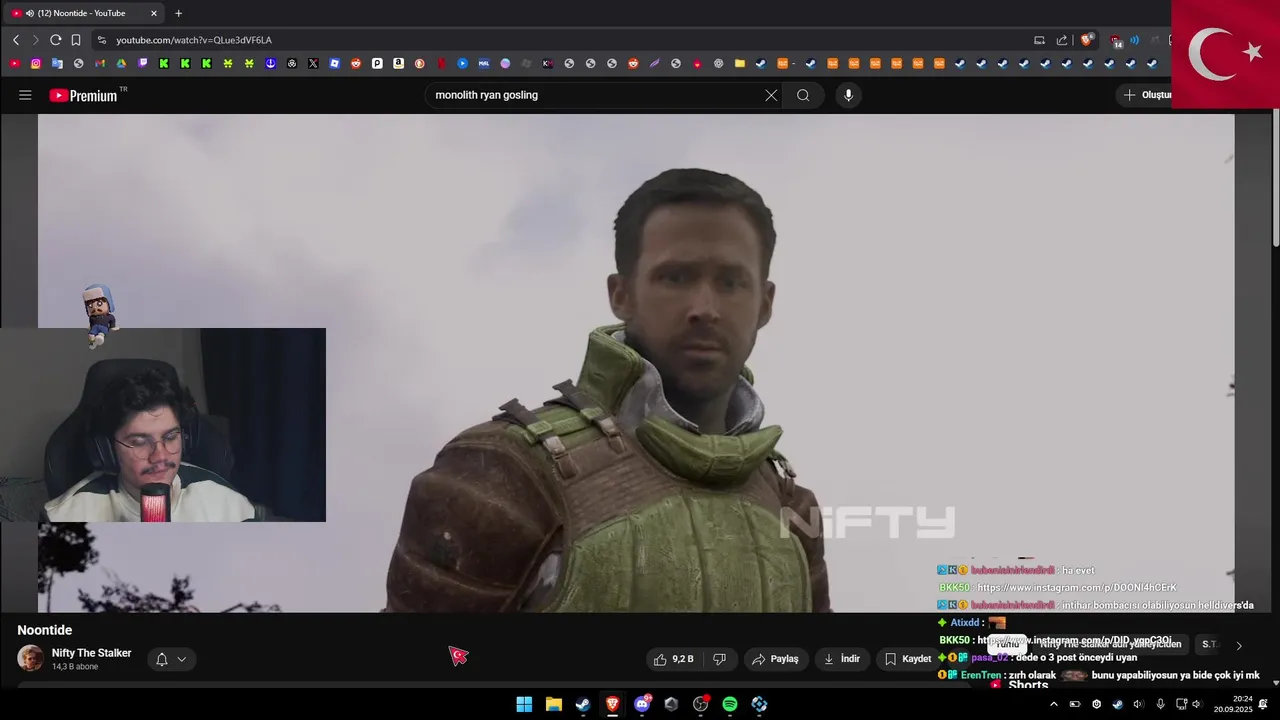Open the YouTube guide hamburger menu

[25, 95]
